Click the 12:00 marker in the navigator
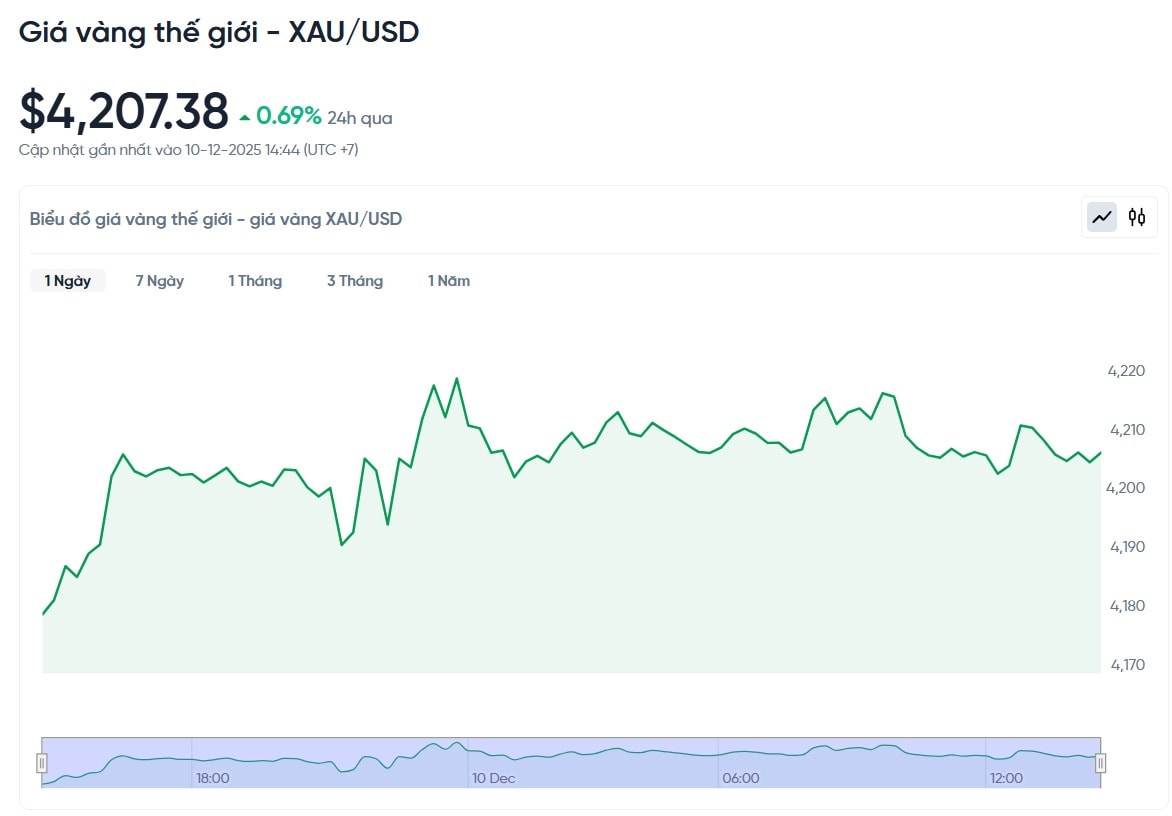Image resolution: width=1172 pixels, height=816 pixels. (x=1006, y=778)
